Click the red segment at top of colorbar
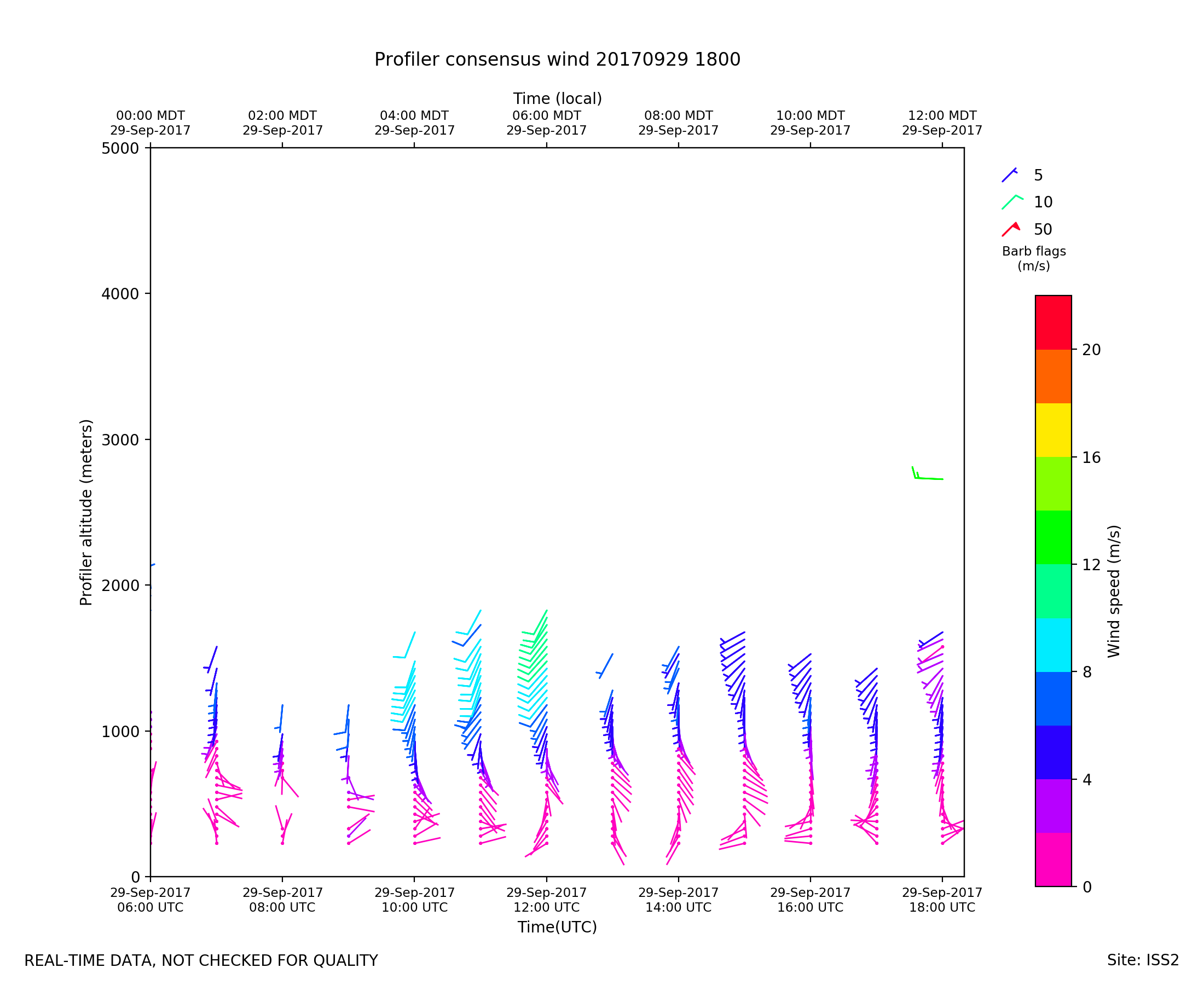 click(x=1053, y=322)
